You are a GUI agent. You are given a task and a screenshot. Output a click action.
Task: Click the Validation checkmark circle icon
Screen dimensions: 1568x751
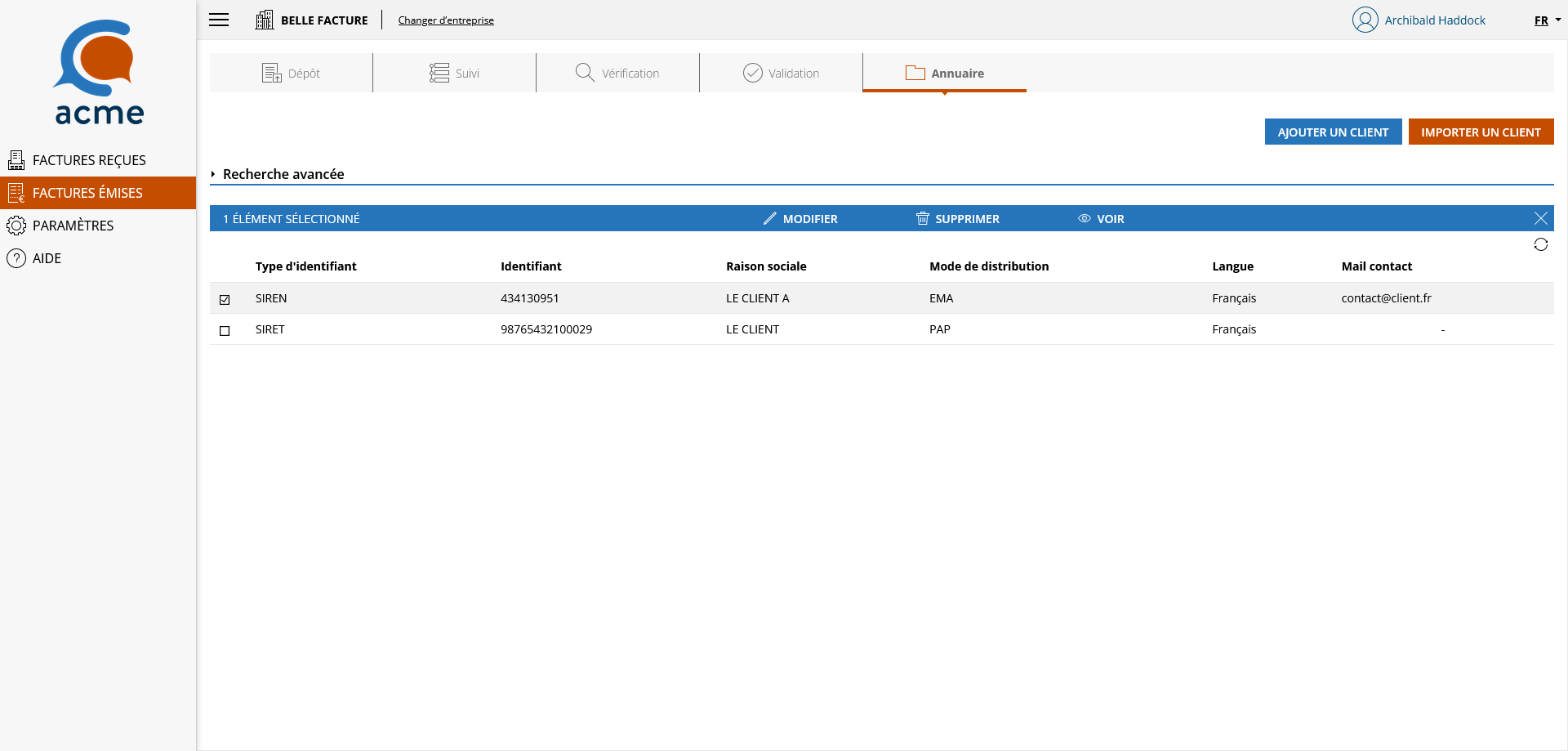tap(752, 73)
